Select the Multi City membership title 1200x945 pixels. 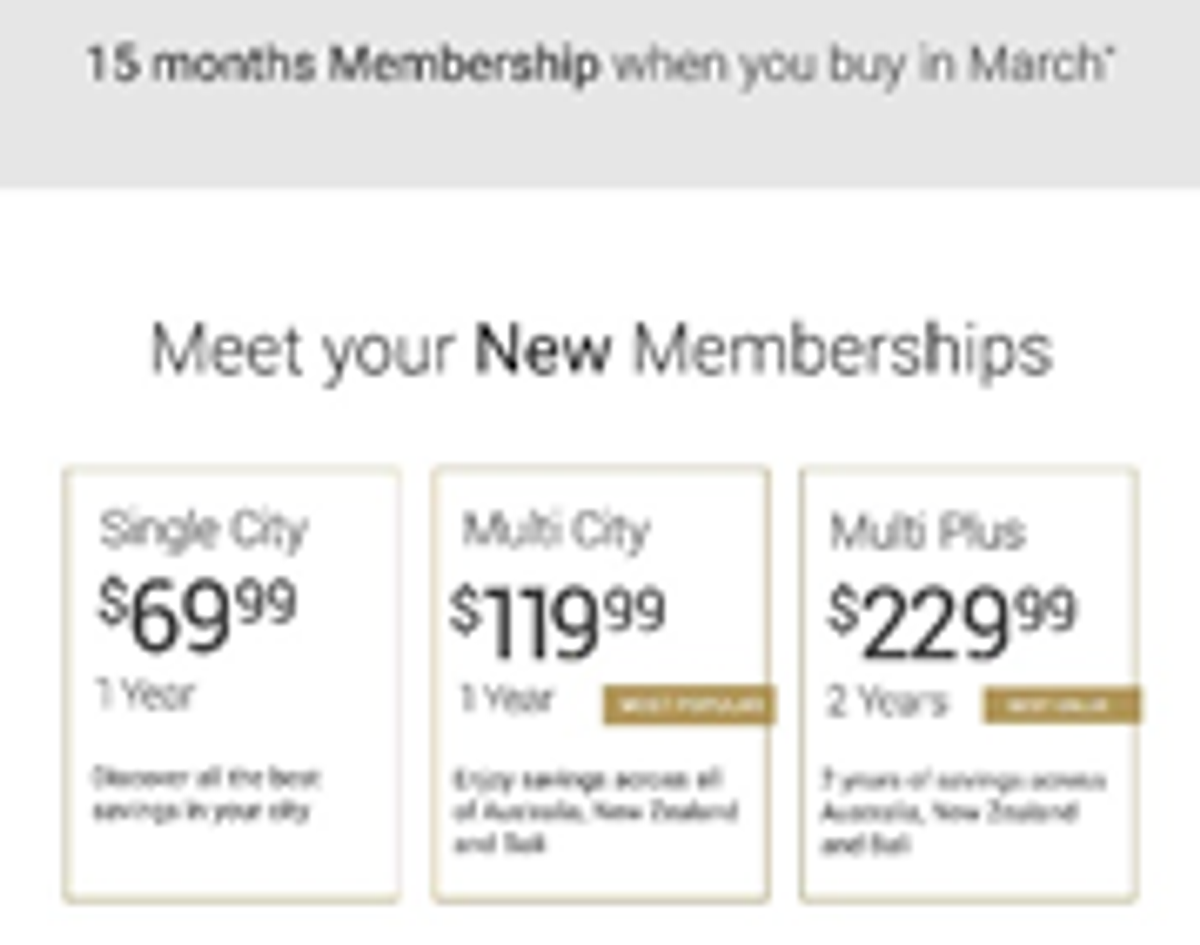[555, 530]
